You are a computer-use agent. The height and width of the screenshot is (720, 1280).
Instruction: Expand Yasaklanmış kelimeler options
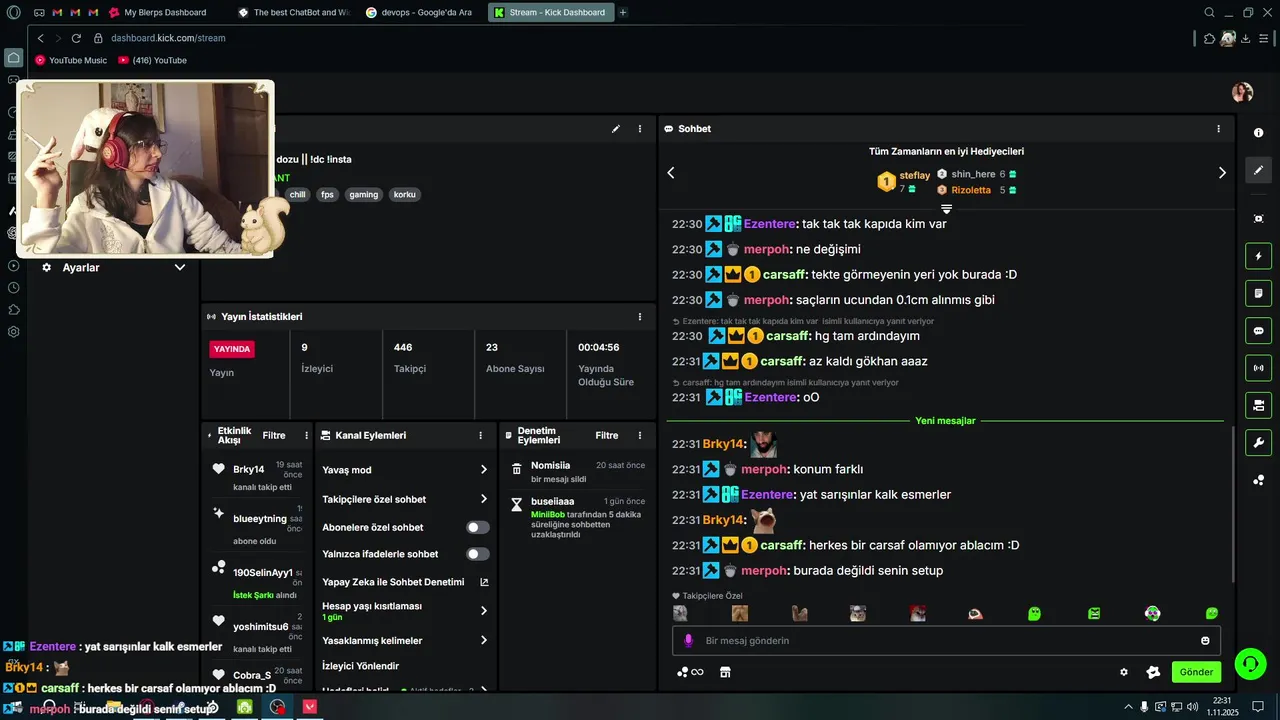[484, 640]
